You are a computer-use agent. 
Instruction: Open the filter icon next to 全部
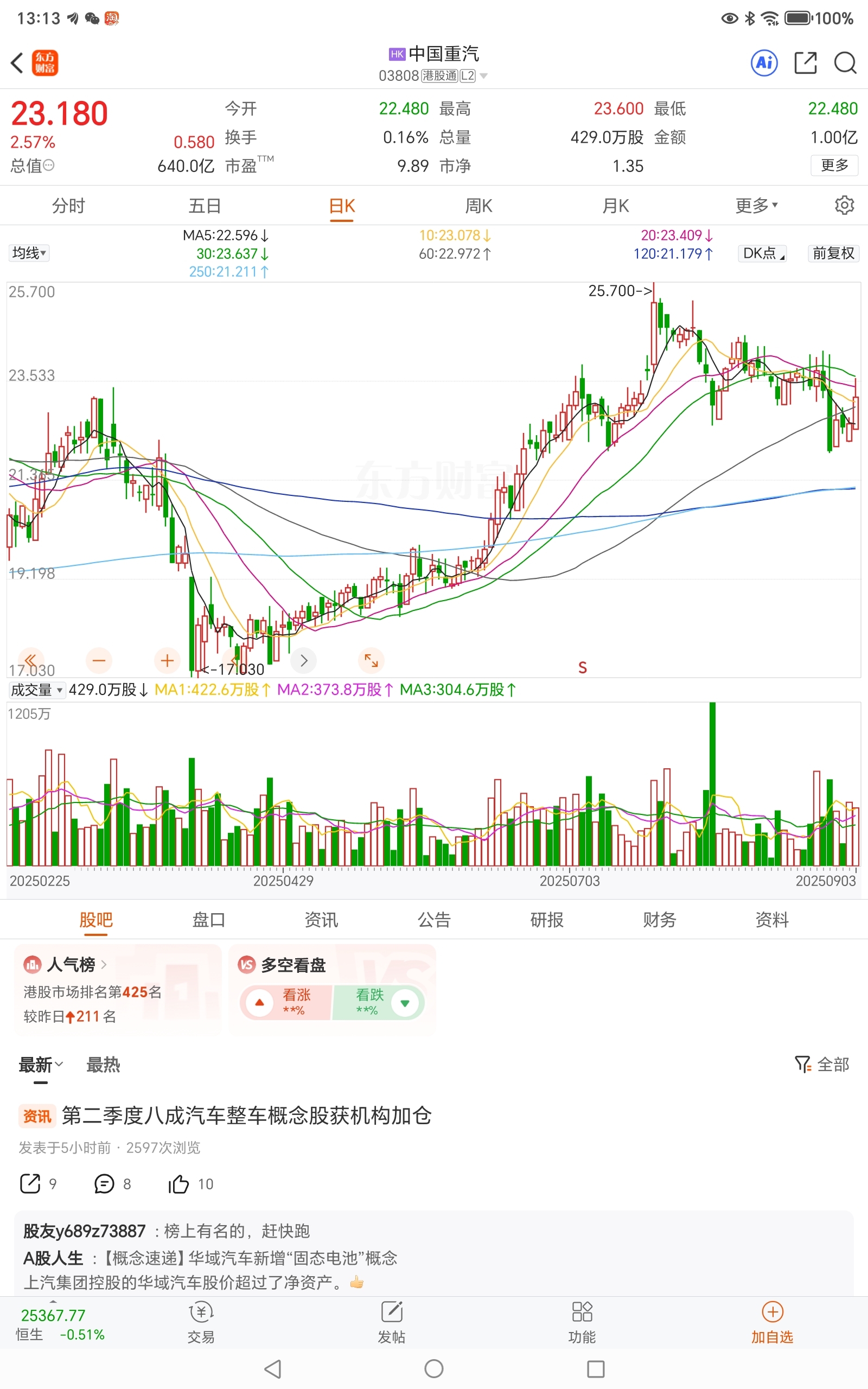pyautogui.click(x=802, y=1064)
